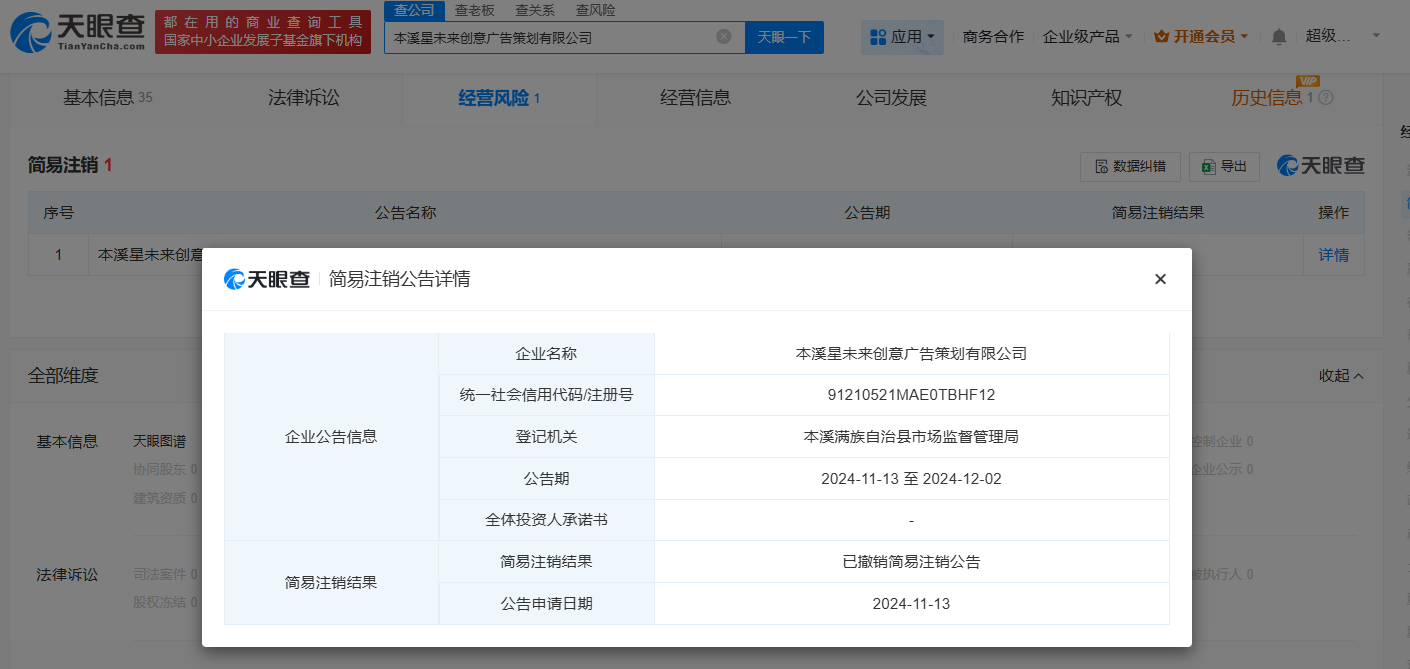Visit the 商务合作 link
Screen dimensions: 1410x669
(992, 34)
